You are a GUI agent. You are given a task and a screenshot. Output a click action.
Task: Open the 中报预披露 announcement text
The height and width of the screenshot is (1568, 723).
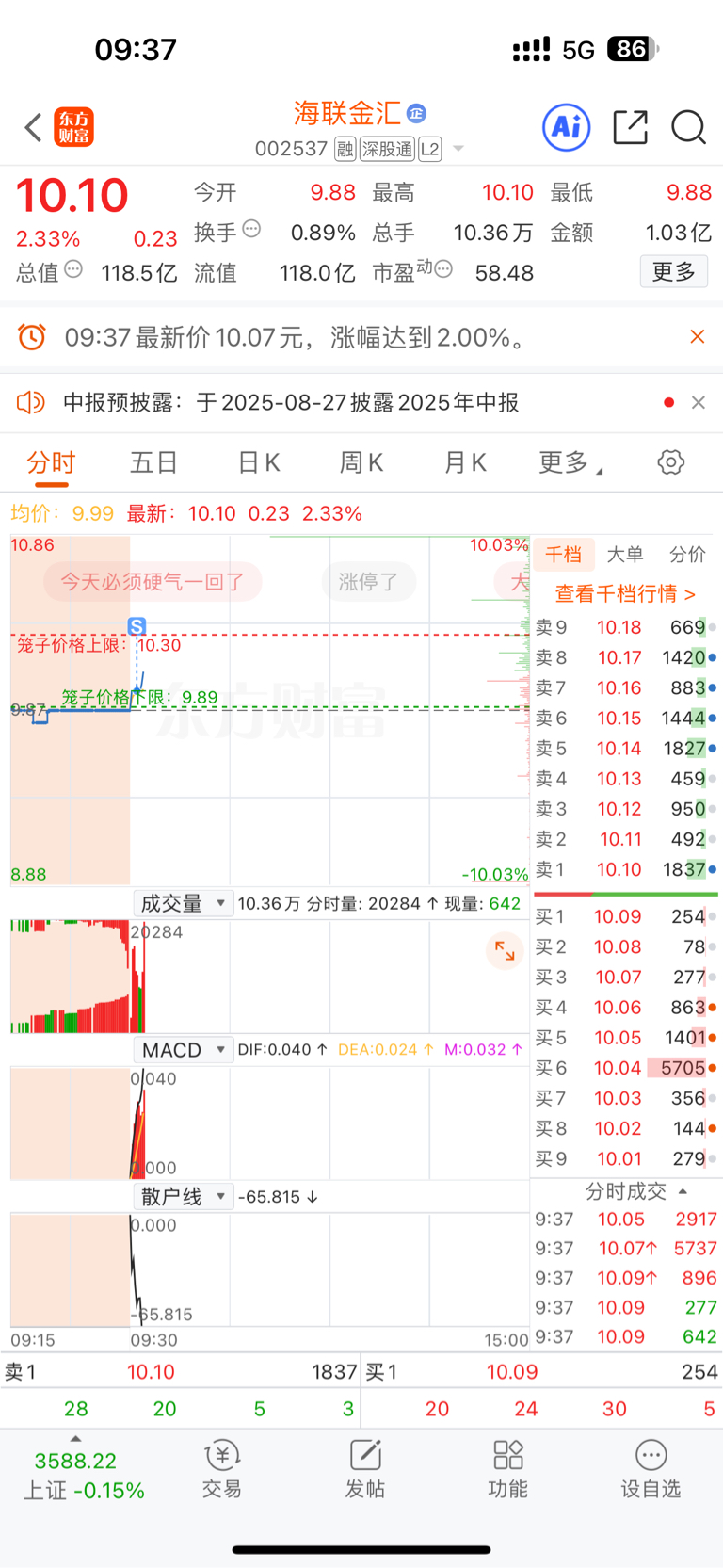(291, 403)
